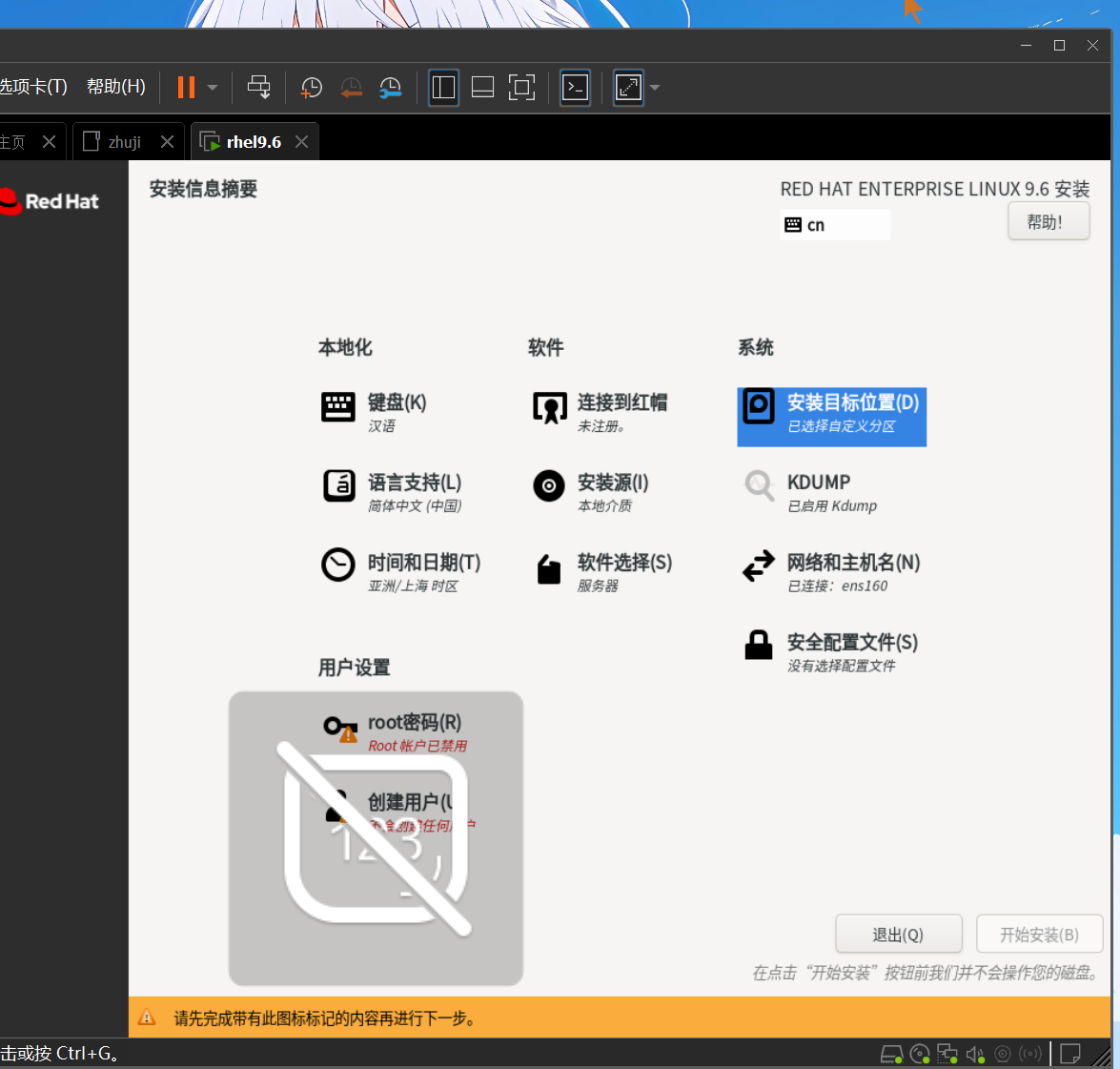Open the 选项卡(T) menu
This screenshot has height=1069, width=1120.
[x=33, y=87]
